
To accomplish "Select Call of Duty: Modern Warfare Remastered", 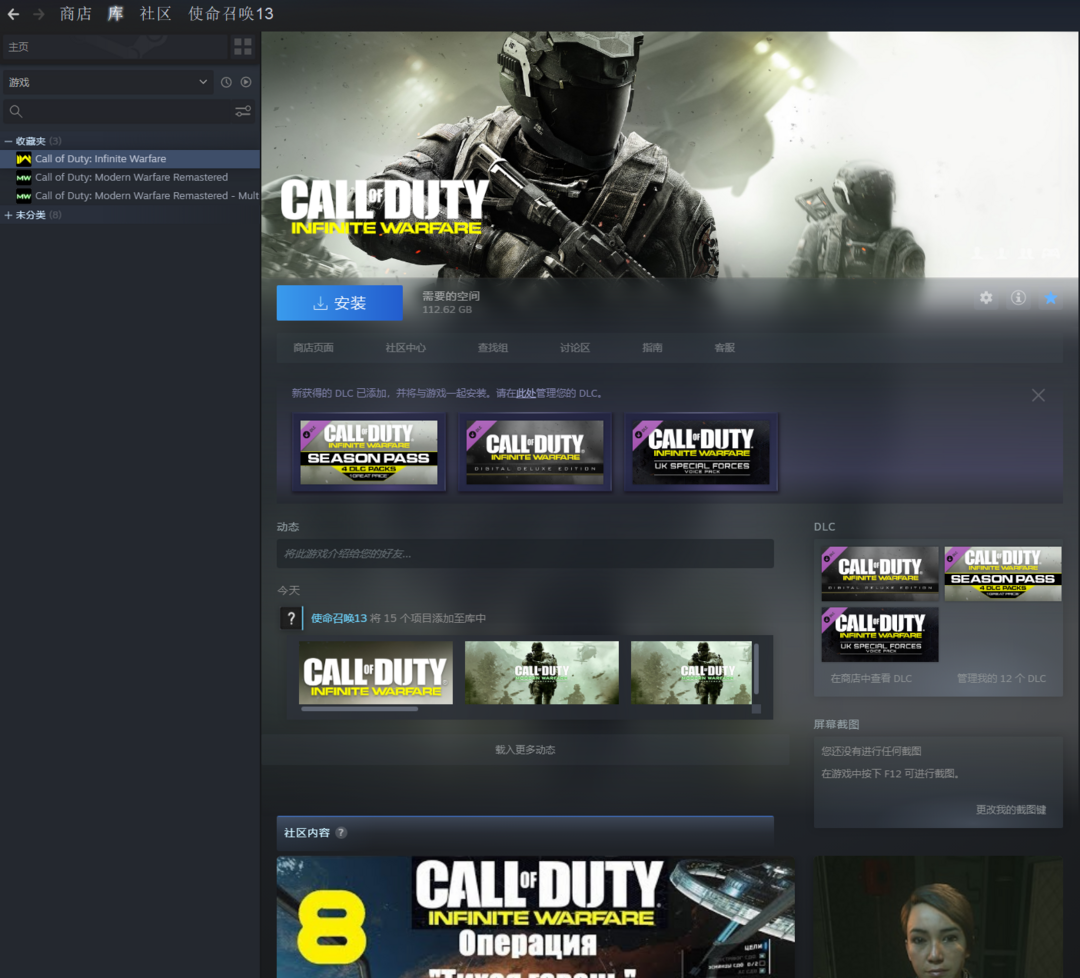I will coord(130,178).
